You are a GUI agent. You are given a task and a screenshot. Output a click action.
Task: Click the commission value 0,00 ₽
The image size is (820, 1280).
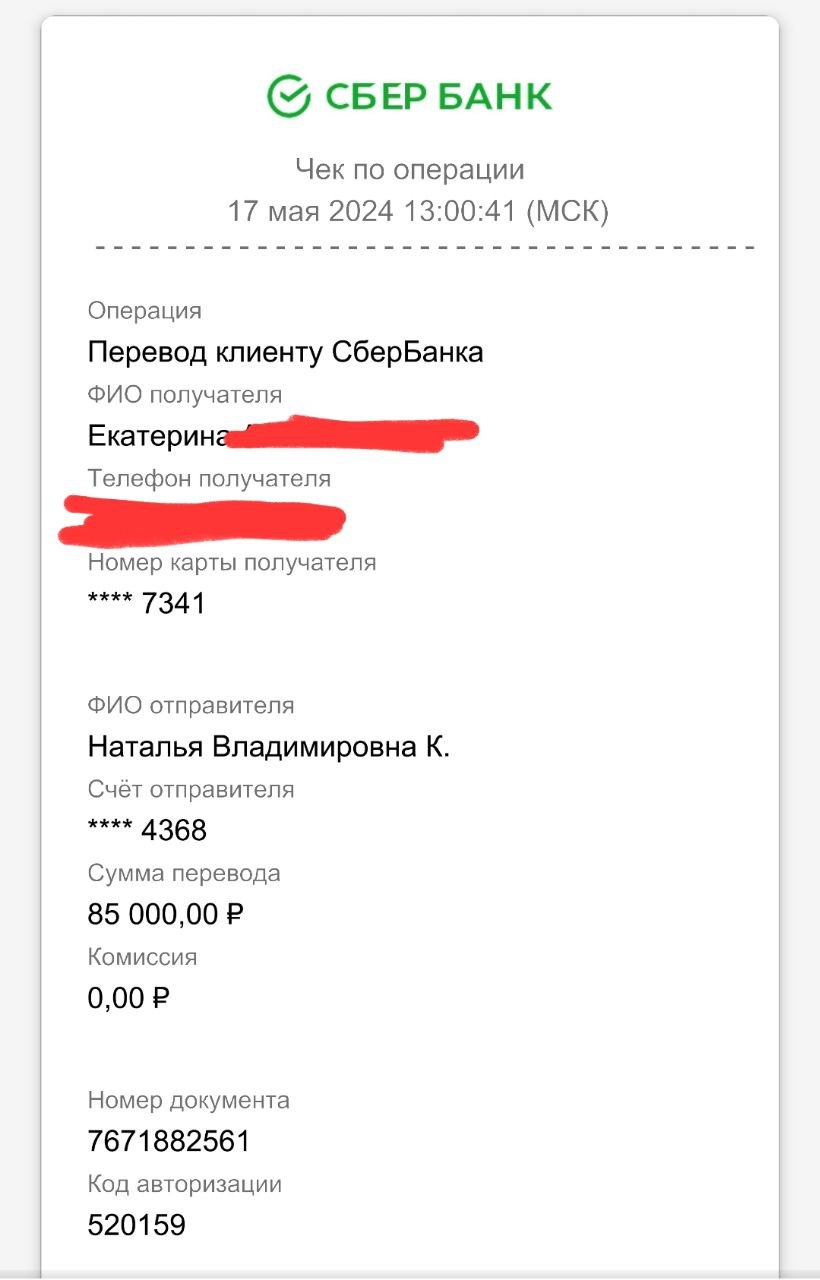[129, 997]
